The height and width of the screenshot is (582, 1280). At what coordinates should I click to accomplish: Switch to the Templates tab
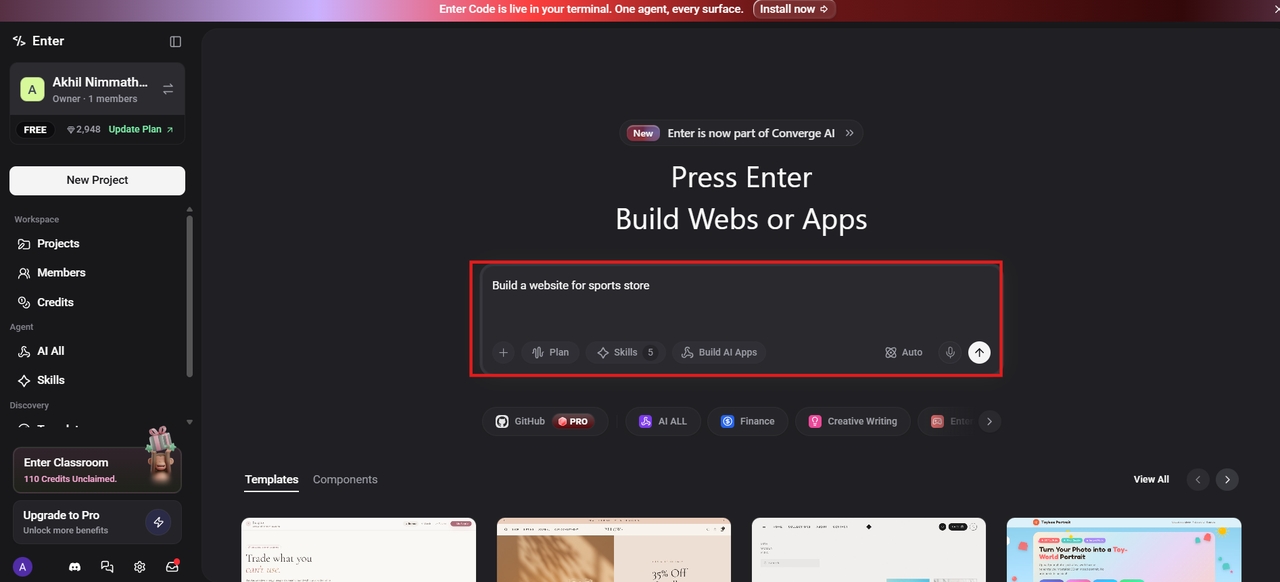coord(272,480)
